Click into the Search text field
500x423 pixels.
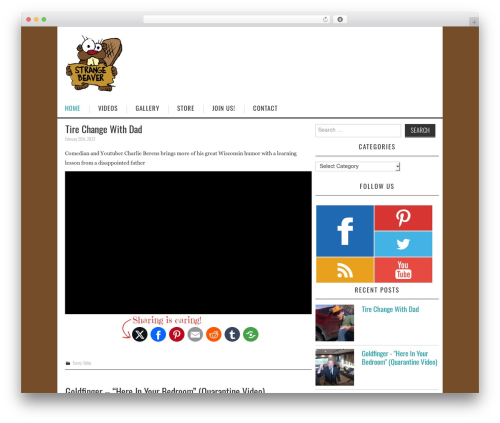[x=358, y=131]
